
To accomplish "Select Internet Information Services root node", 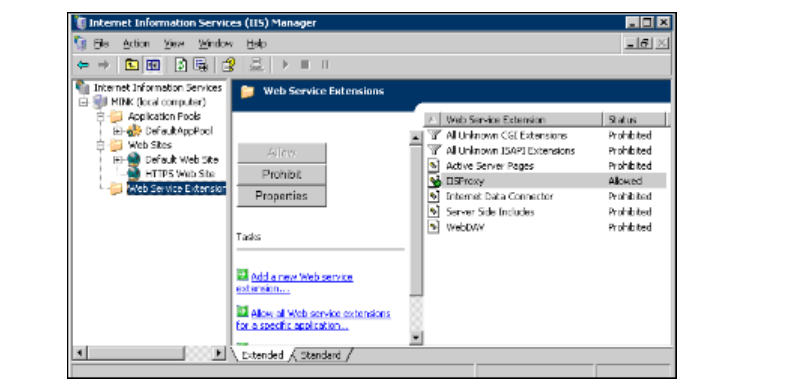I will click(x=157, y=88).
